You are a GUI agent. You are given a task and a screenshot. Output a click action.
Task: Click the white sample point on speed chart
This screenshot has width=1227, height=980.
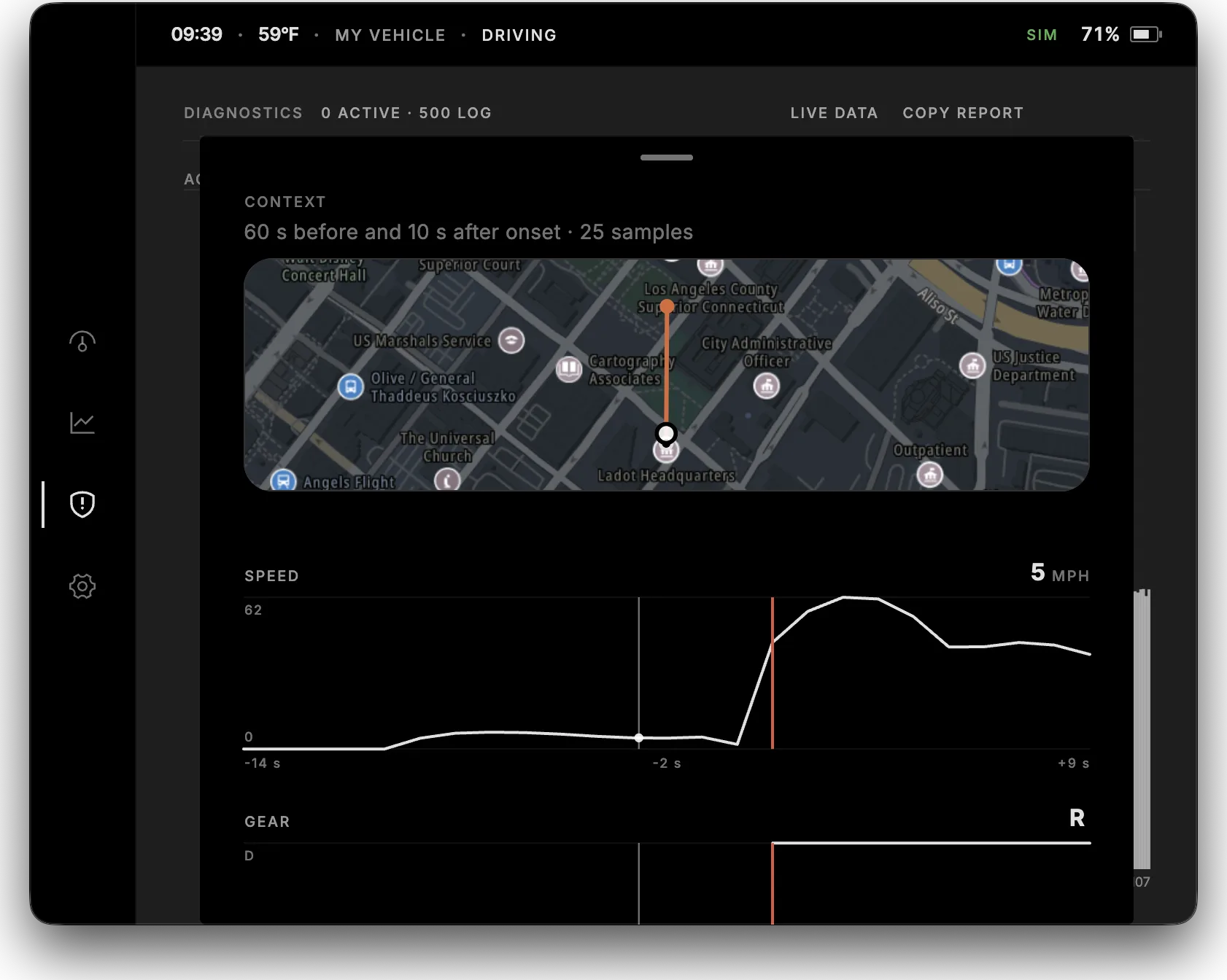point(639,738)
